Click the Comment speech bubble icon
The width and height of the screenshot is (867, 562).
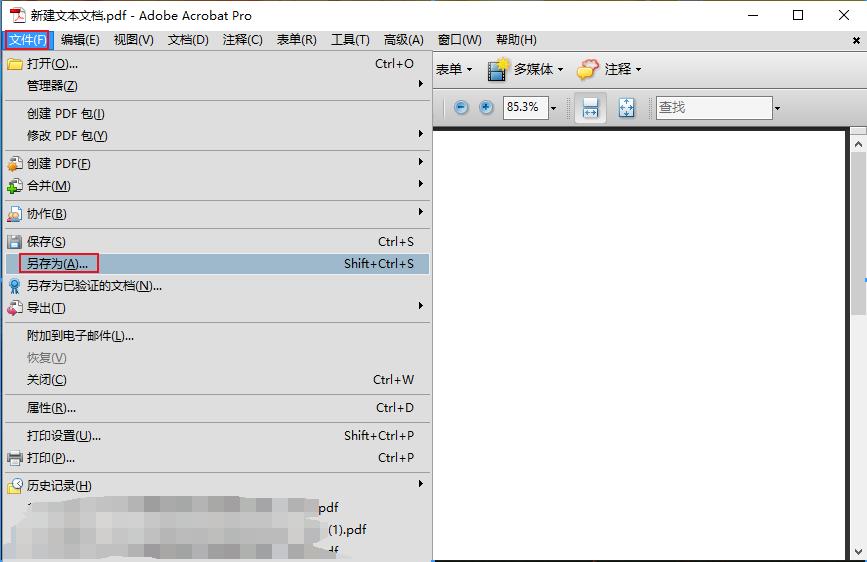tap(587, 70)
